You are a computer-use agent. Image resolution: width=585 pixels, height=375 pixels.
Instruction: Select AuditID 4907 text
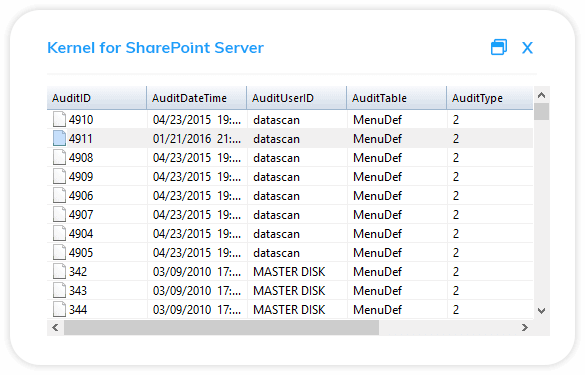pyautogui.click(x=81, y=215)
